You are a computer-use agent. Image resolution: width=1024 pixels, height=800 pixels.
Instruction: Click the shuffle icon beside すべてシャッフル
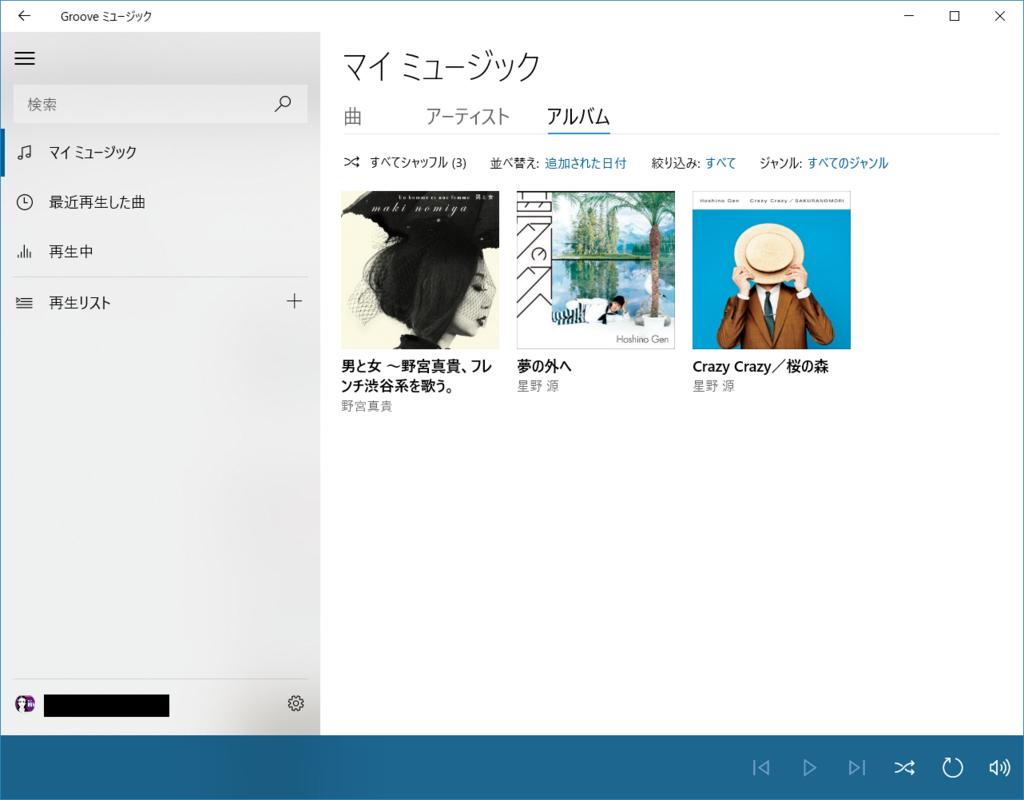[351, 162]
